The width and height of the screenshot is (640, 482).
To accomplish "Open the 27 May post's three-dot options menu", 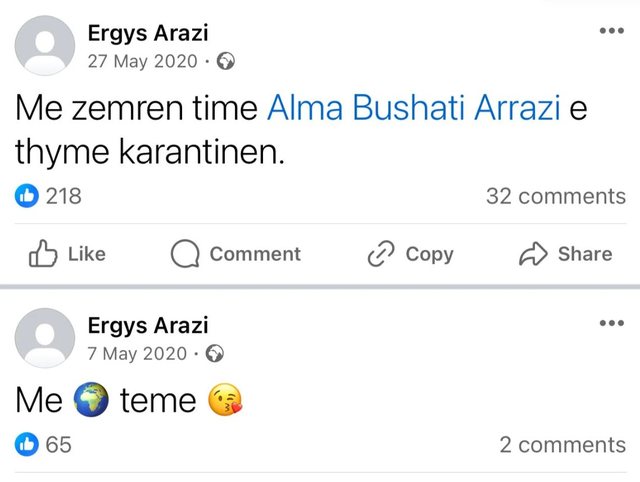I will pos(610,31).
